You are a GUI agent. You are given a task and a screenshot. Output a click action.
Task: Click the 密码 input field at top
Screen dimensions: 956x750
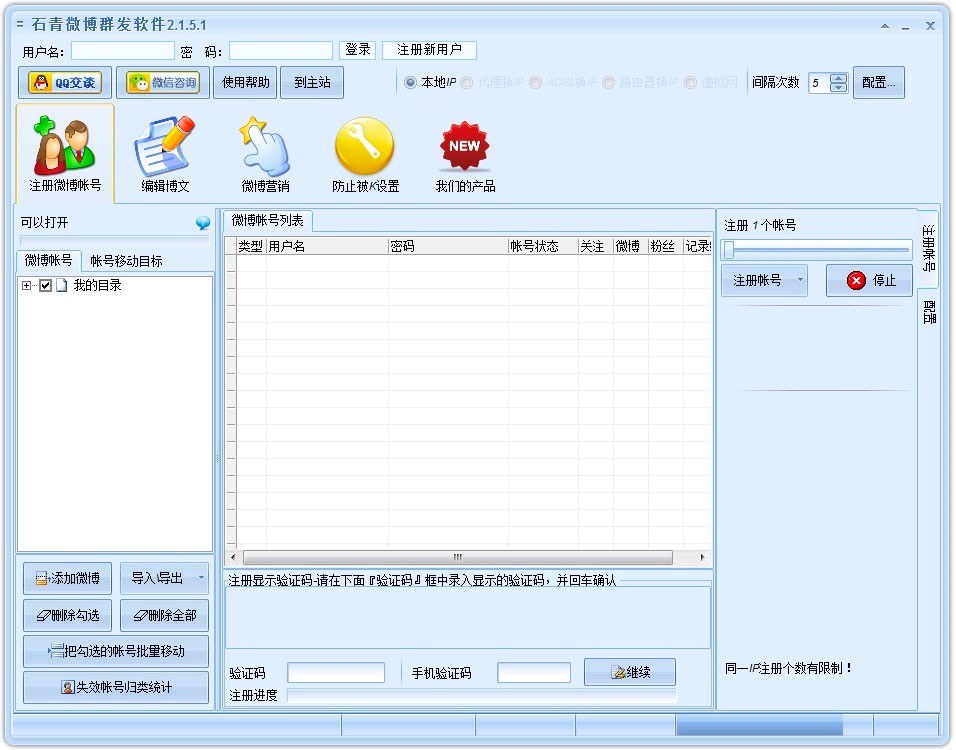click(280, 51)
